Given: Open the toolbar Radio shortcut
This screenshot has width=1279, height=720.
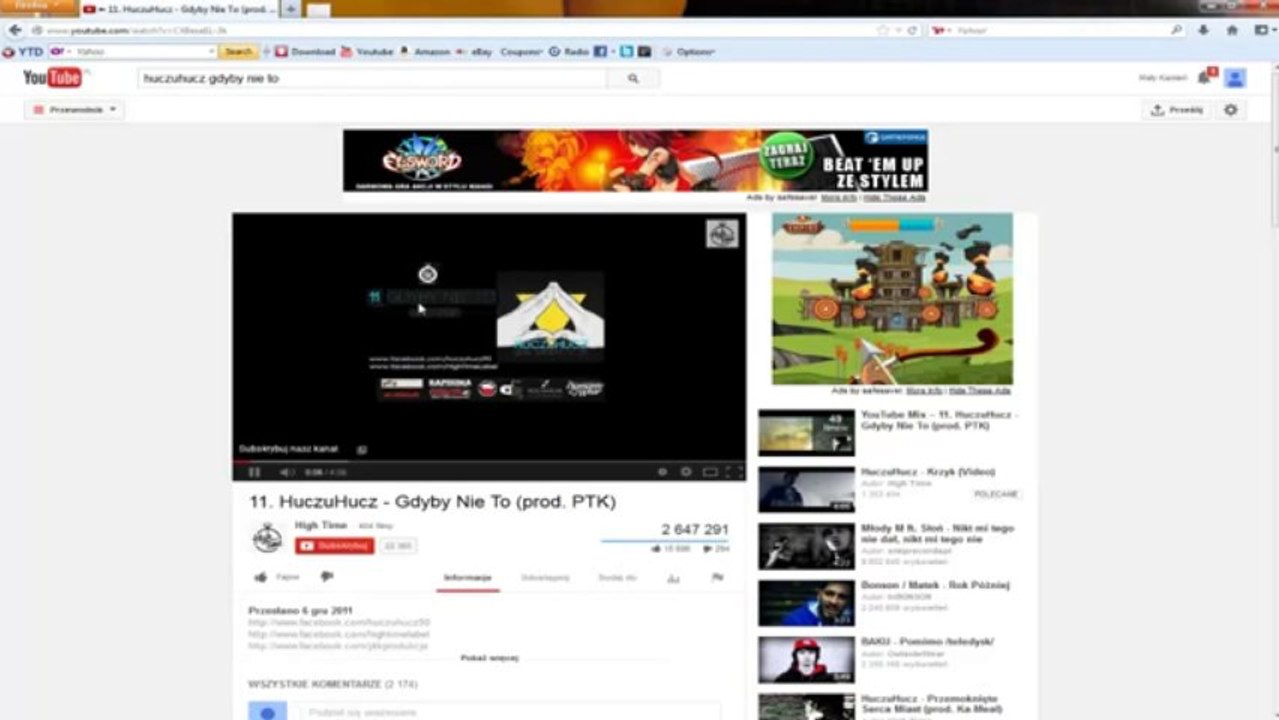Looking at the screenshot, I should 569,51.
